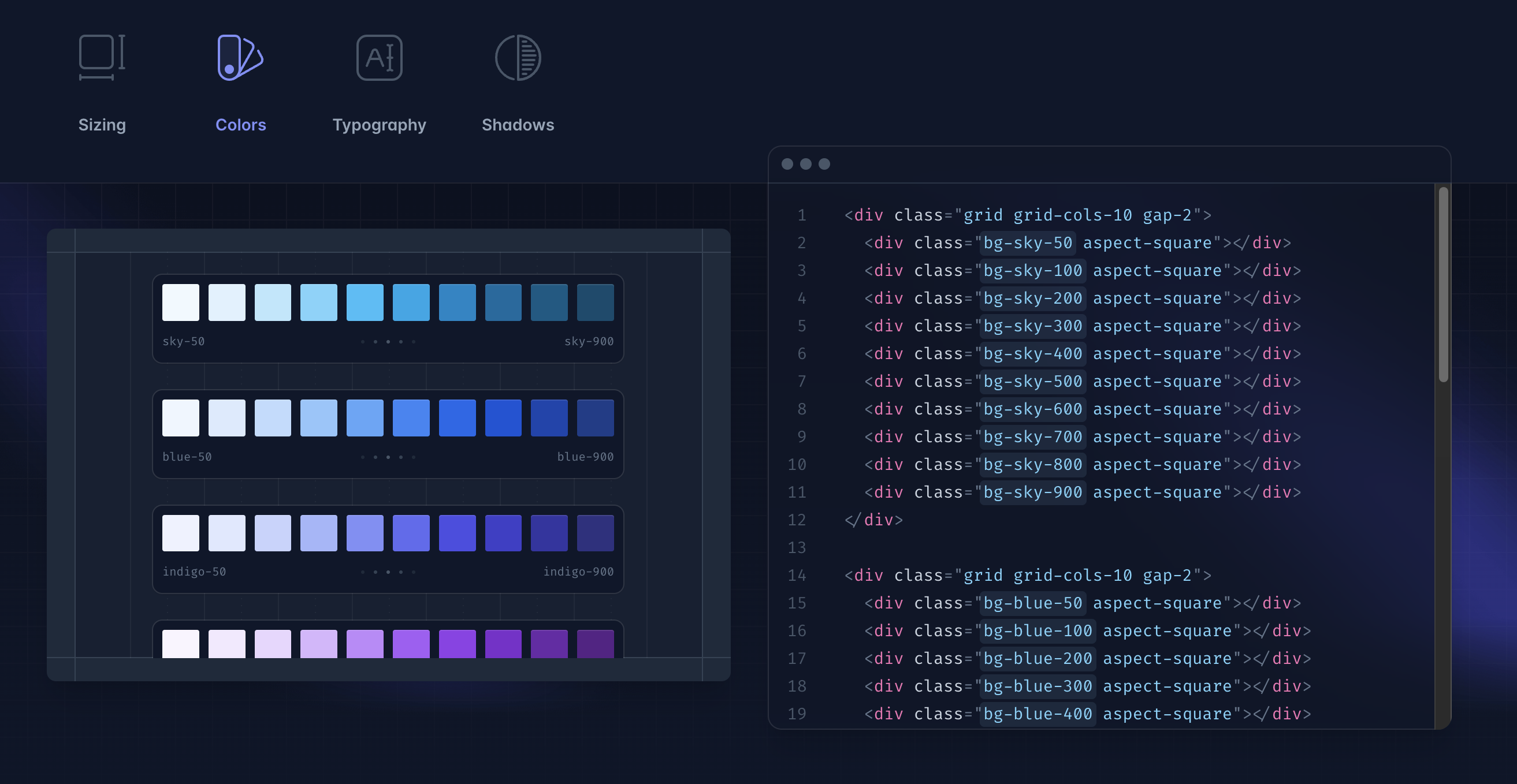This screenshot has width=1517, height=784.
Task: Click the Colors swatch-fan icon
Action: pyautogui.click(x=240, y=57)
